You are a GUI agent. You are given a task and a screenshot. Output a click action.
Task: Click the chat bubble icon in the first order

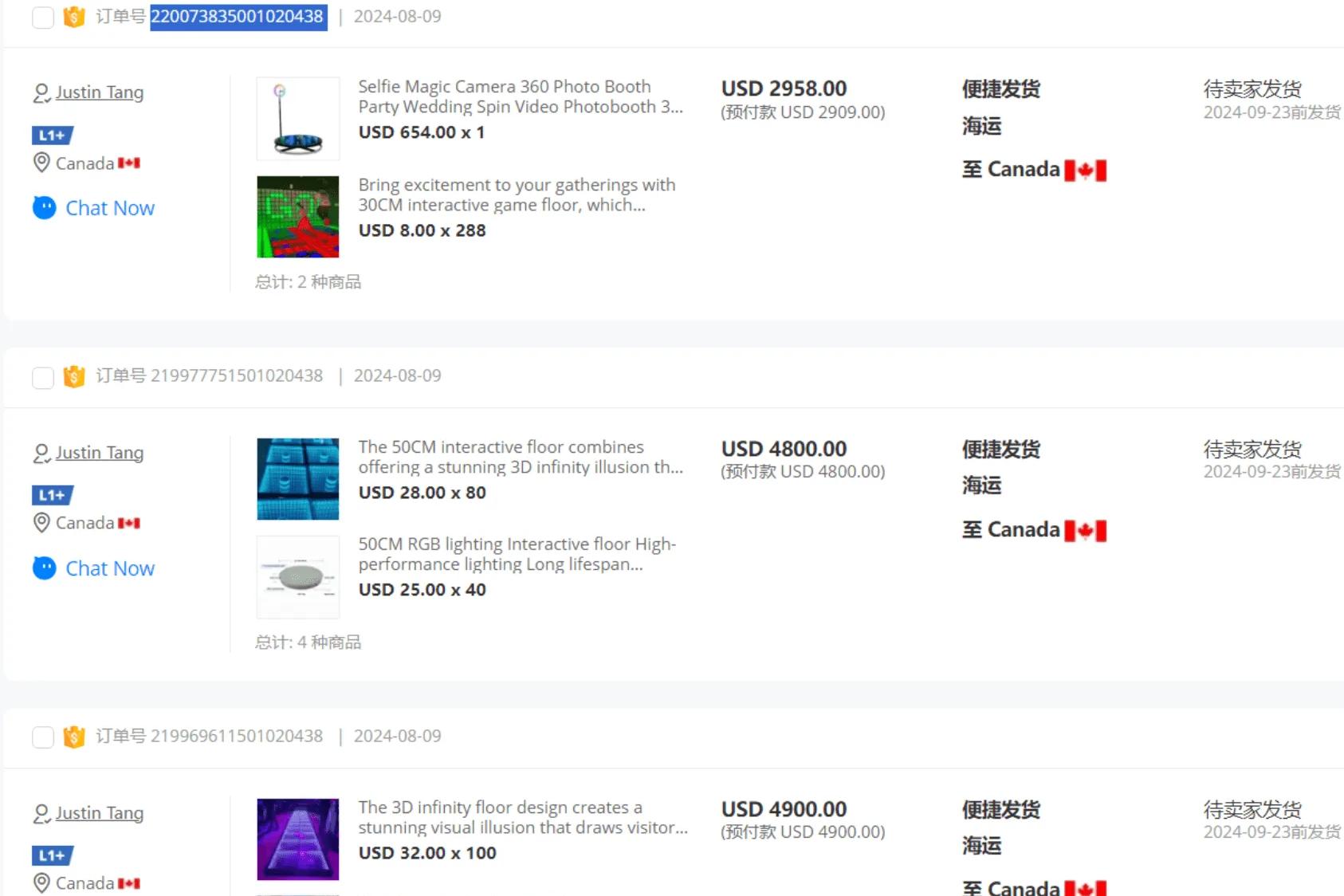pyautogui.click(x=45, y=208)
